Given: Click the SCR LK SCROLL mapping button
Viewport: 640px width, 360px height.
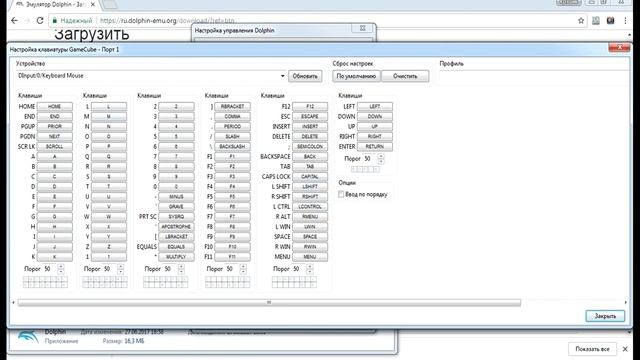Looking at the screenshot, I should (55, 147).
